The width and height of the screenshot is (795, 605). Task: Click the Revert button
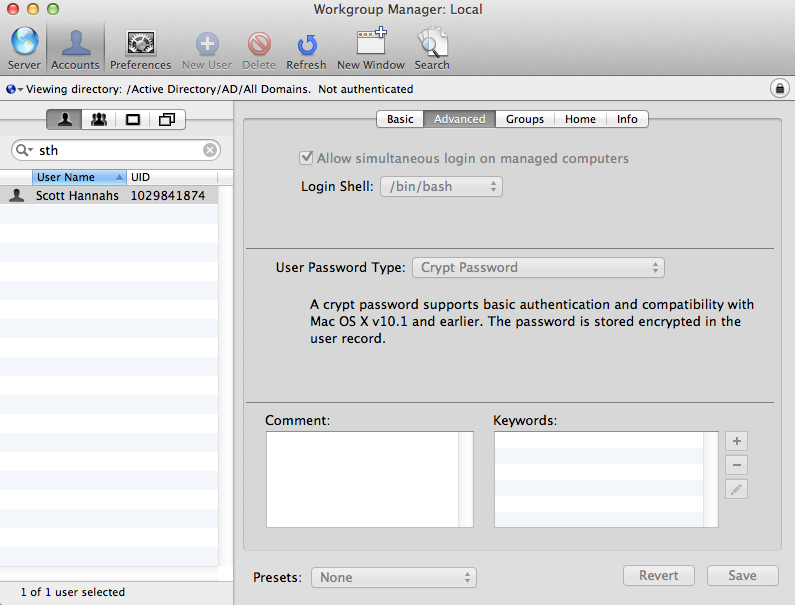pyautogui.click(x=659, y=576)
